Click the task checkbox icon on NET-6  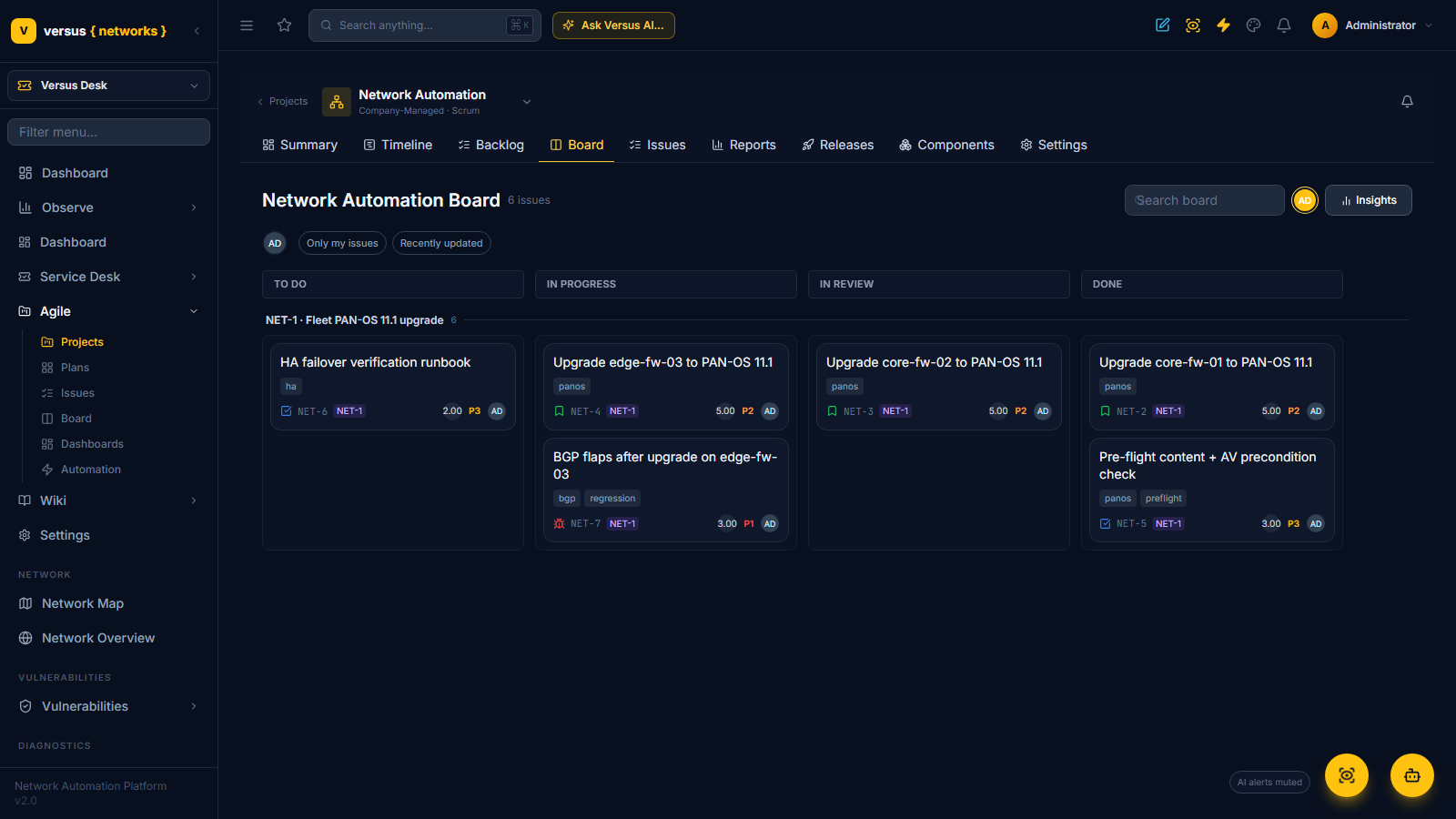pyautogui.click(x=287, y=411)
